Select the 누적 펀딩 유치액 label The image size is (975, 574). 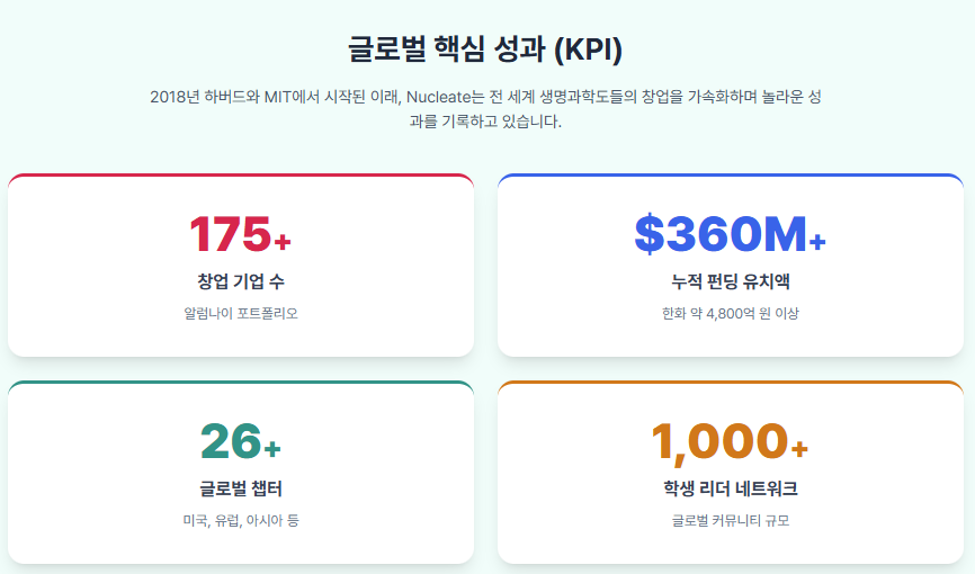pyautogui.click(x=730, y=281)
